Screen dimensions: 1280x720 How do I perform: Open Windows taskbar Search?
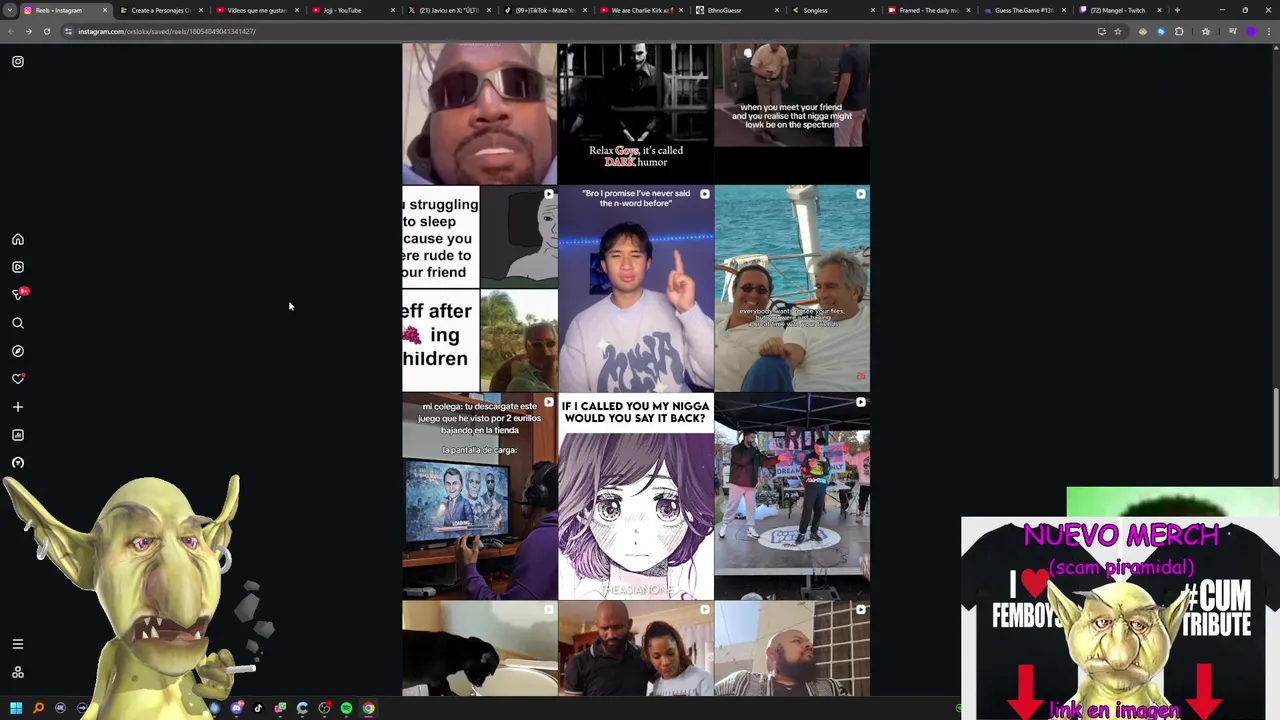(x=38, y=708)
